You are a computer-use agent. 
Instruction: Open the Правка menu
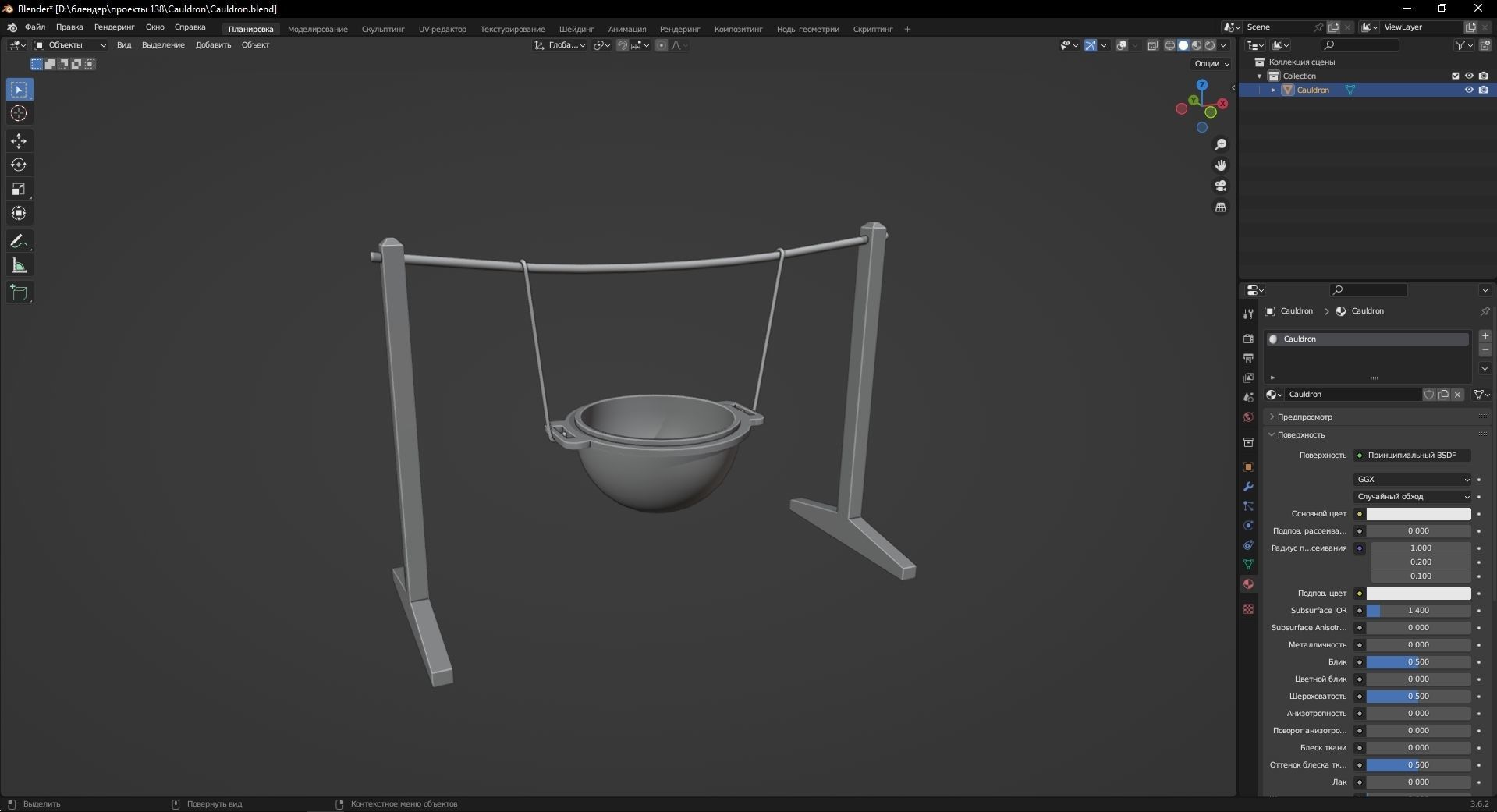(69, 27)
